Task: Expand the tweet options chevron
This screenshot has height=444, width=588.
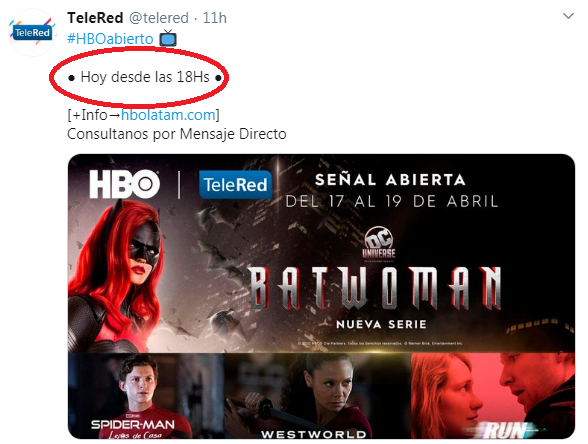Action: click(x=568, y=16)
